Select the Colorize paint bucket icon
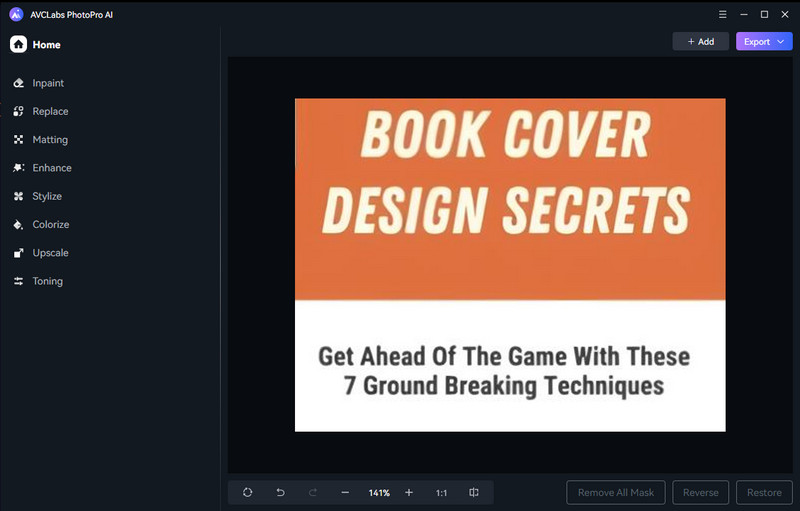Viewport: 800px width, 511px height. coord(18,224)
